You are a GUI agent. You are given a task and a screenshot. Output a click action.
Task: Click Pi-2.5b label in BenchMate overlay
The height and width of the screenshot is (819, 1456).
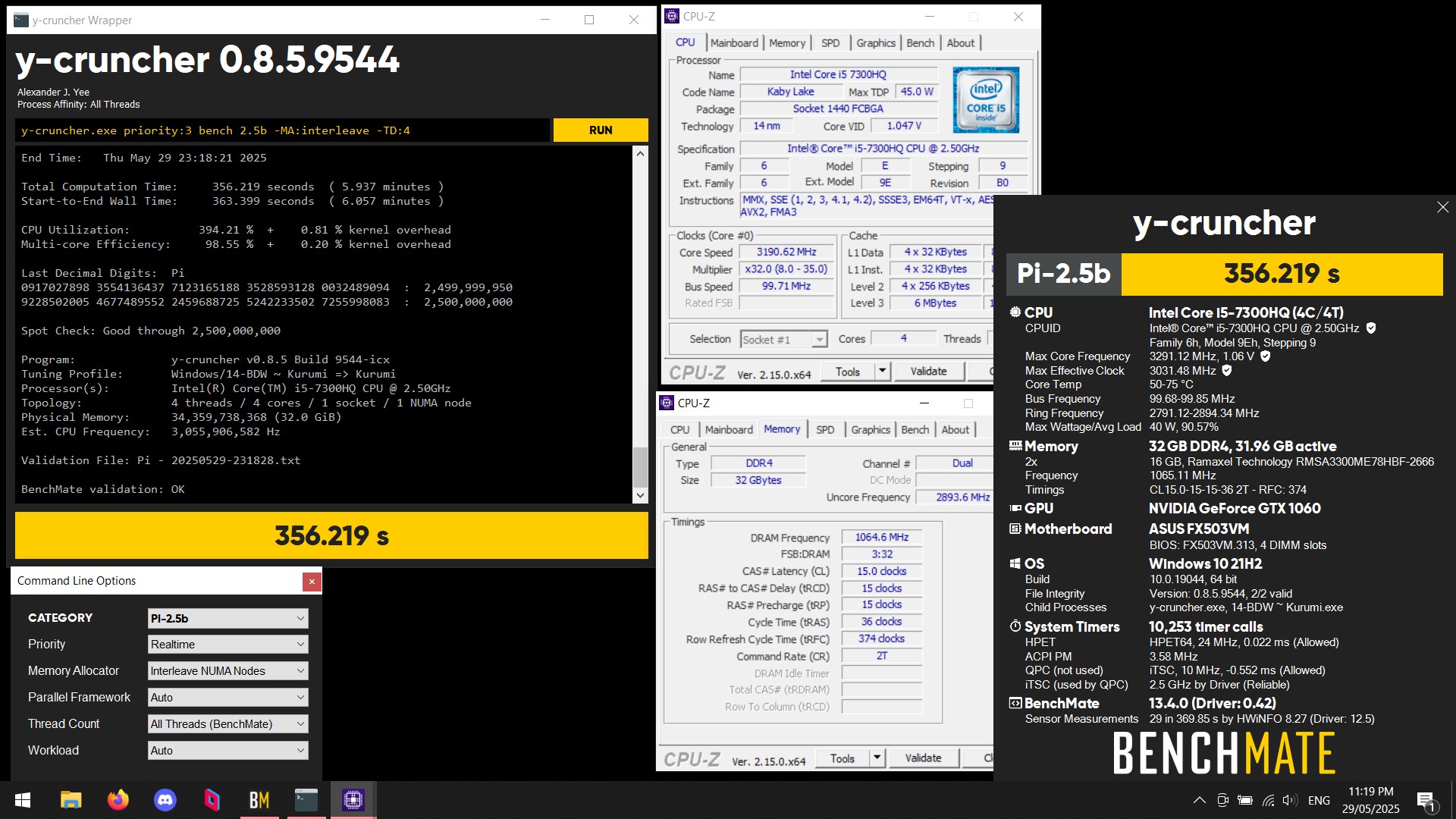pos(1063,274)
